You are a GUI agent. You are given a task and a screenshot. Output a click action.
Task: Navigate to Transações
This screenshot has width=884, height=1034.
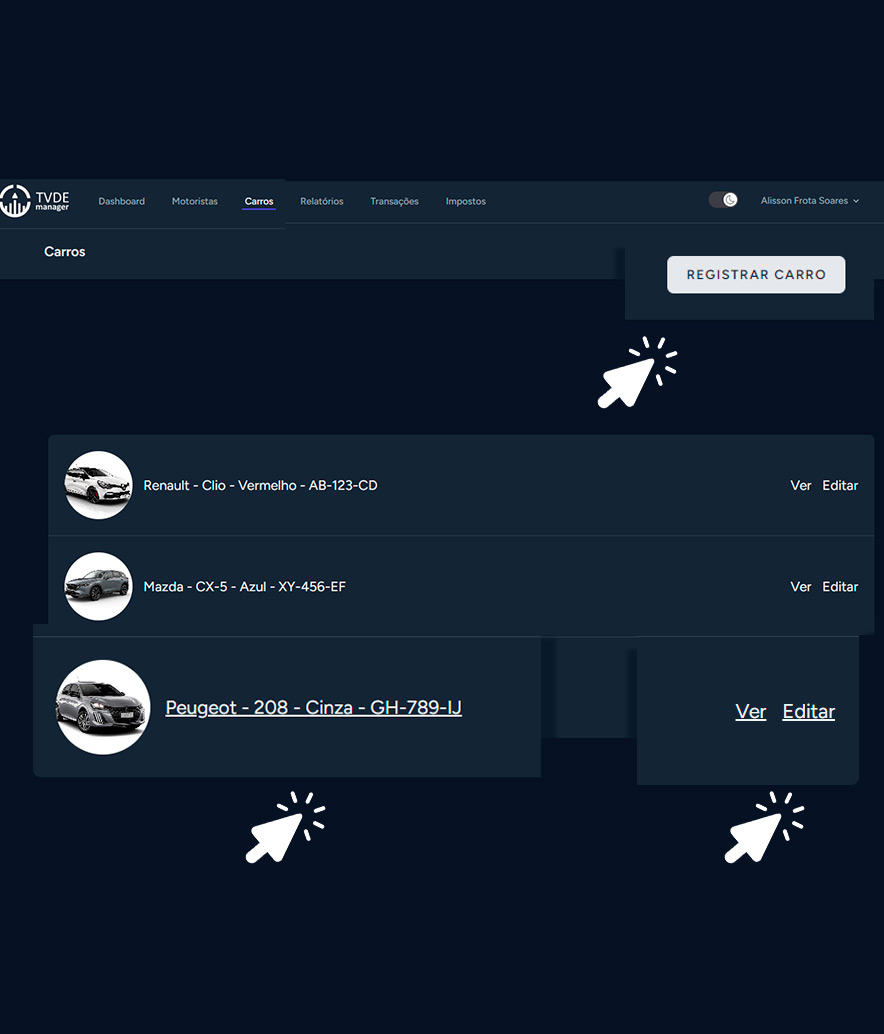coord(394,201)
